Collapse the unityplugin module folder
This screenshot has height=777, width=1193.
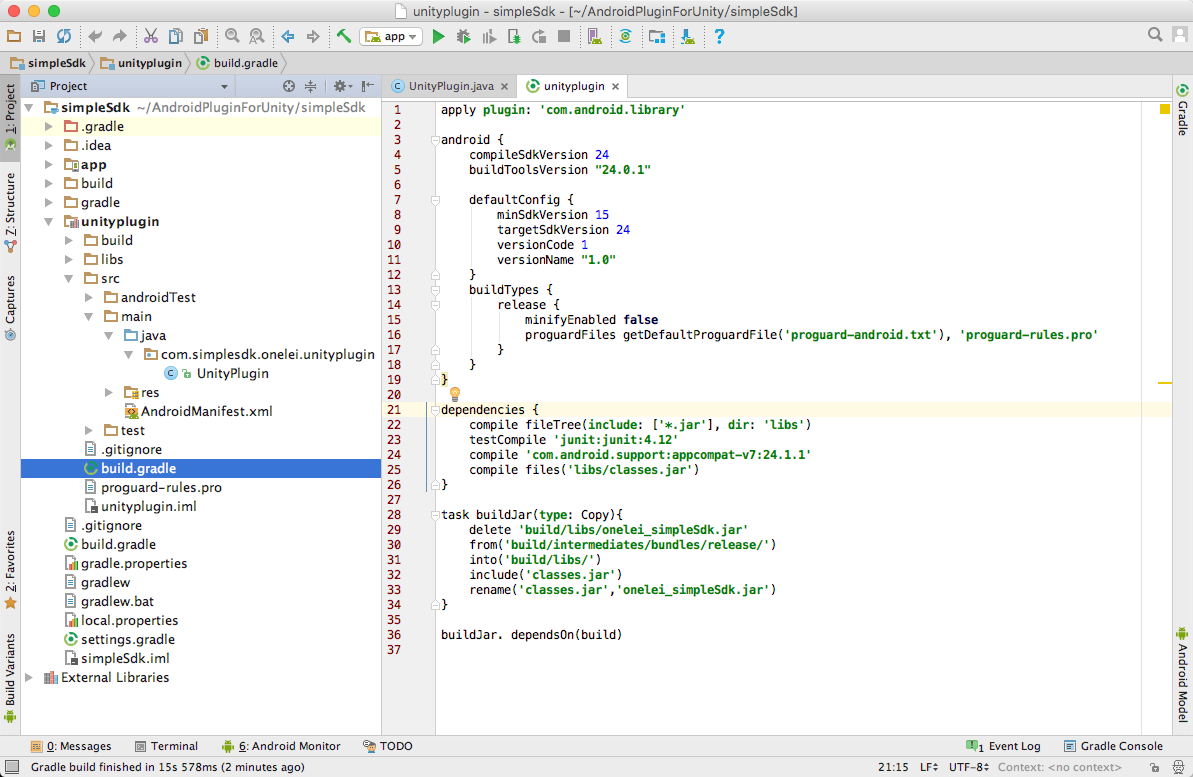pos(49,222)
